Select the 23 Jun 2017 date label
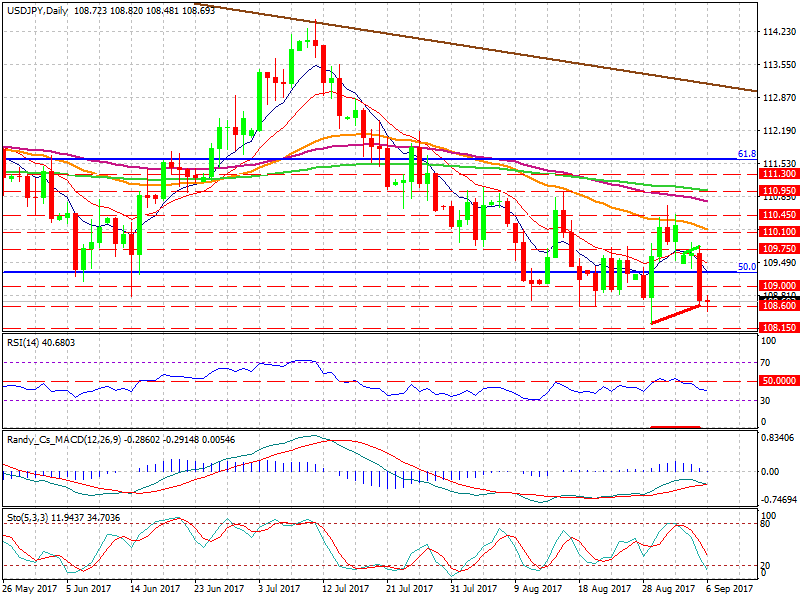Image resolution: width=800 pixels, height=600 pixels. point(219,589)
